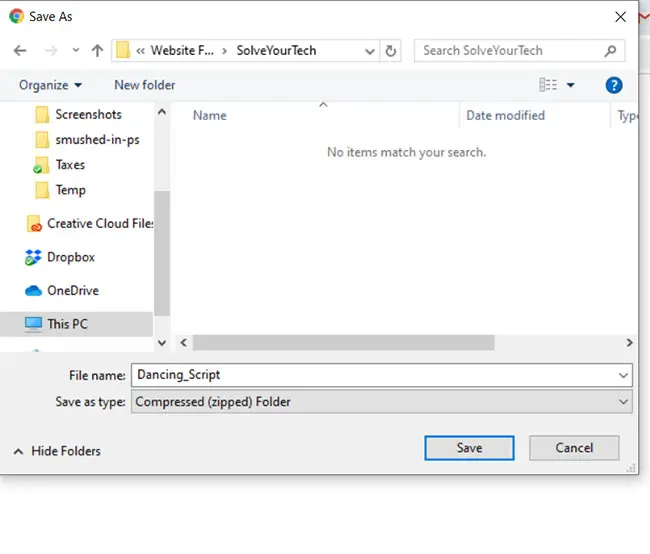
Task: Open the Organize menu
Action: pyautogui.click(x=50, y=85)
